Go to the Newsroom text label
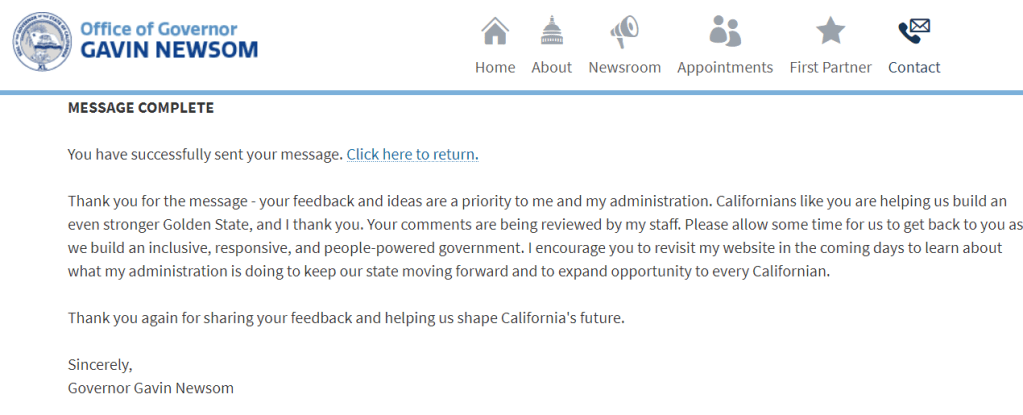This screenshot has width=1023, height=415. (624, 68)
